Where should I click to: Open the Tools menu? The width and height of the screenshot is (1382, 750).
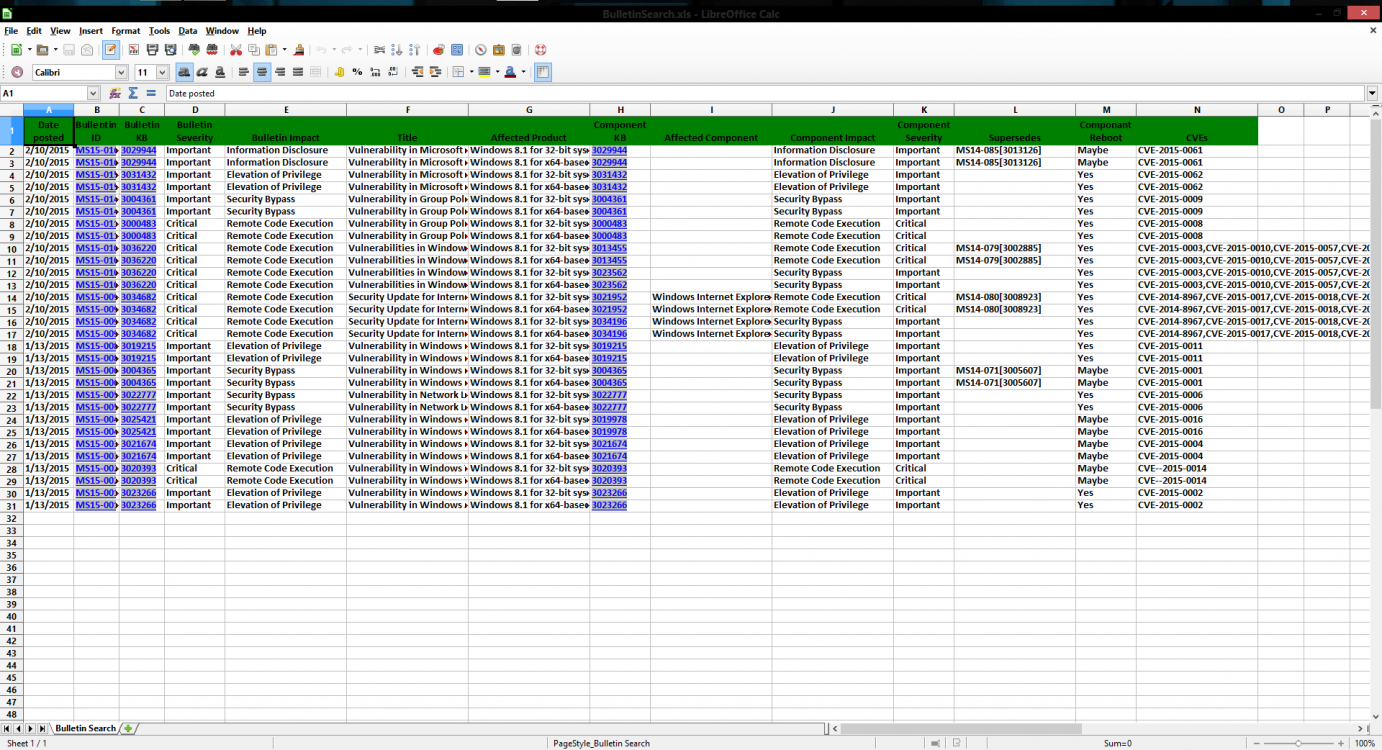pos(159,31)
